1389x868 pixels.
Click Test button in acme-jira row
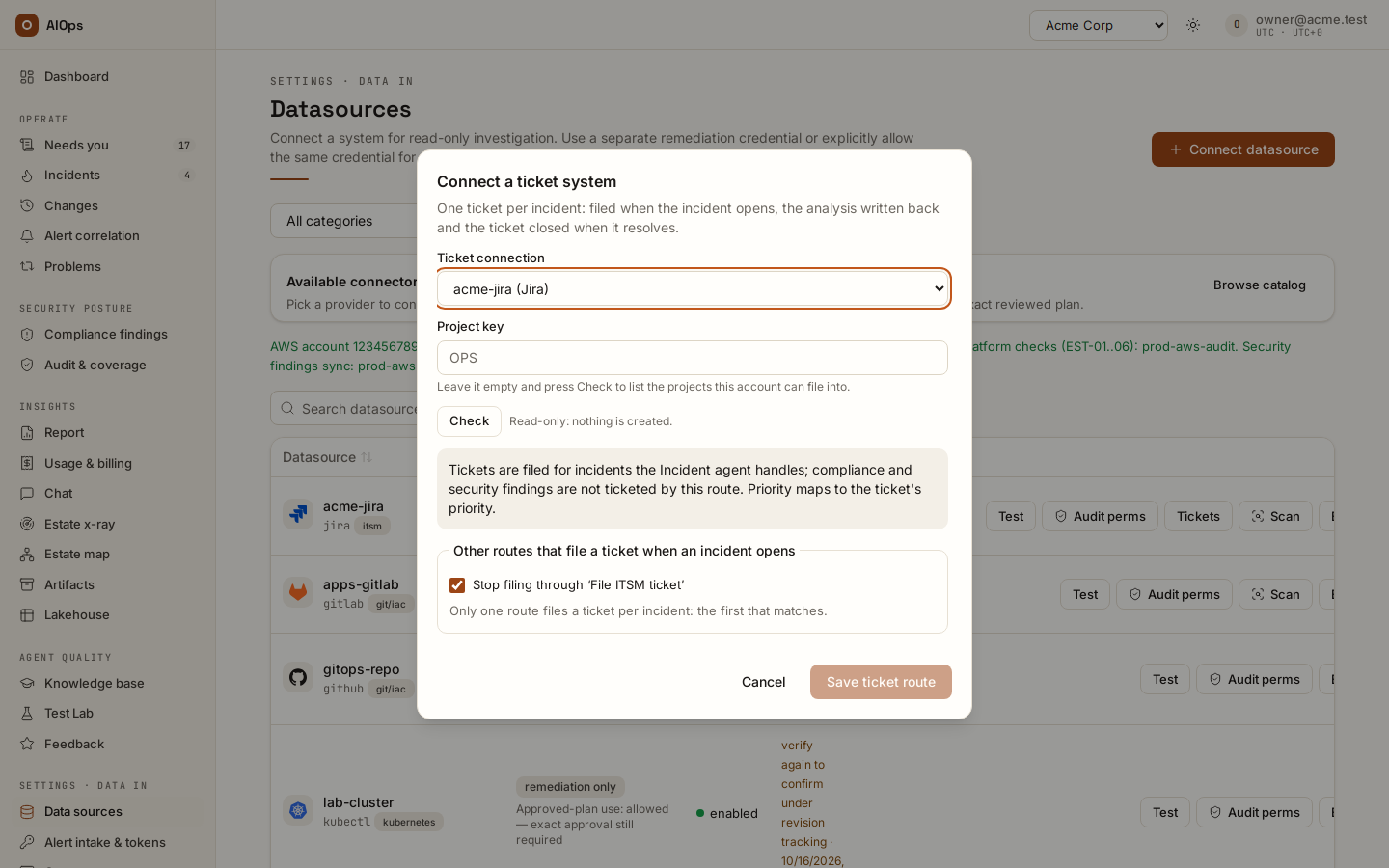tap(1011, 516)
